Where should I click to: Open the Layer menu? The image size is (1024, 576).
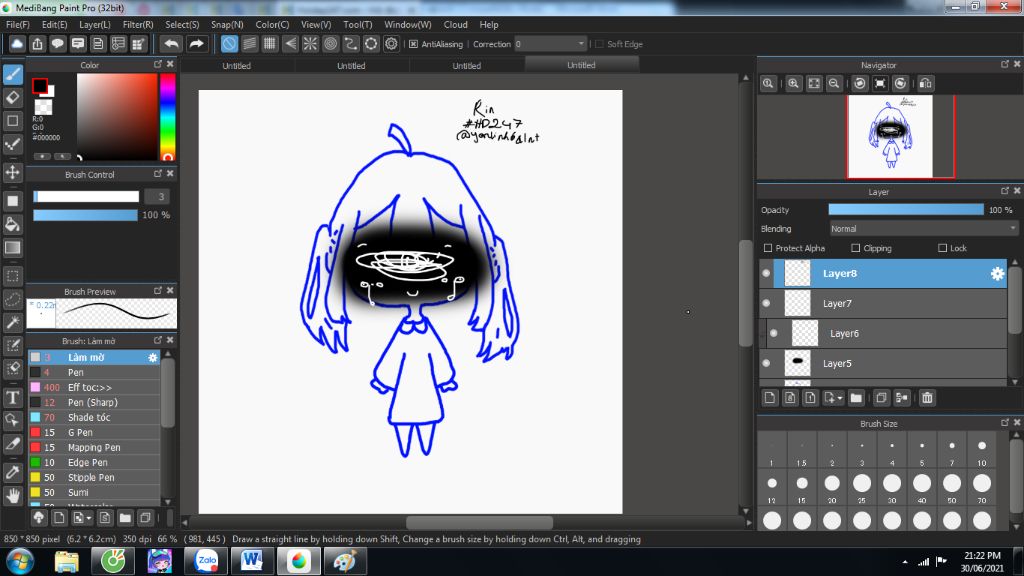pos(95,25)
